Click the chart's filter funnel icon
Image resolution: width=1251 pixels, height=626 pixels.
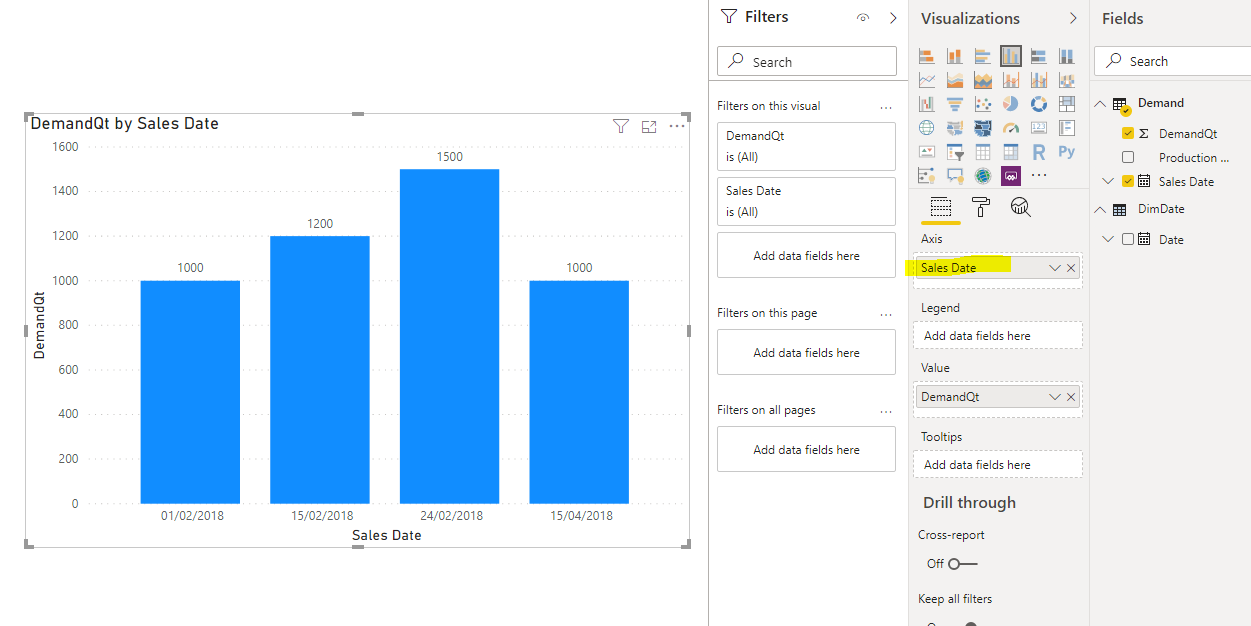(x=621, y=126)
